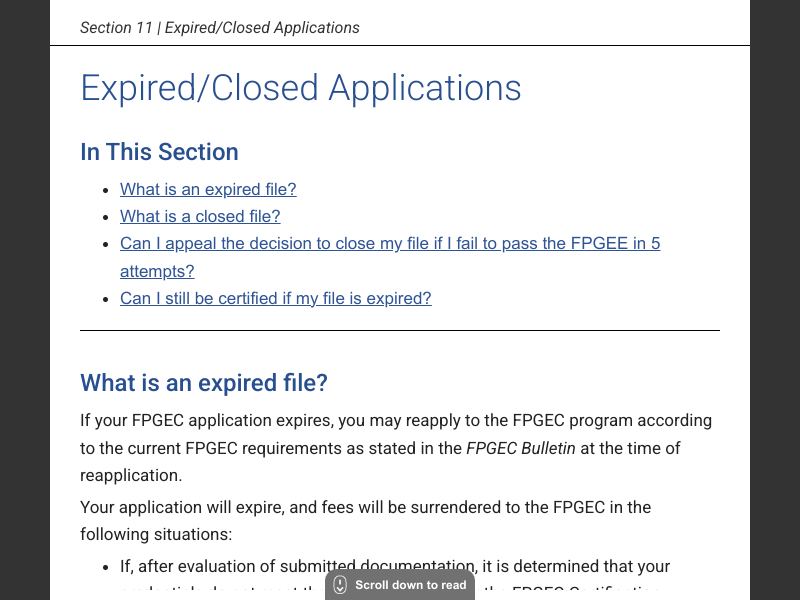Click the "Expired/Closed Applications" main title
800x600 pixels.
point(300,88)
